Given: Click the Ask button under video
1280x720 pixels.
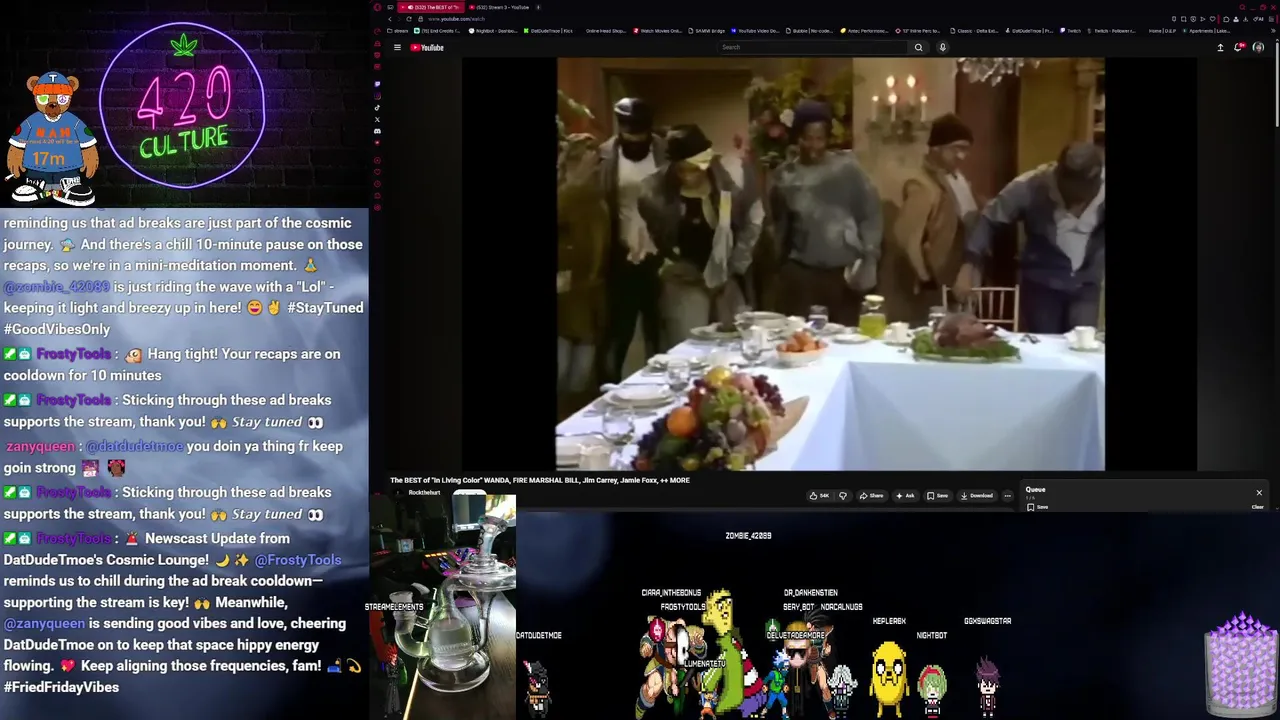Looking at the screenshot, I should pyautogui.click(x=905, y=495).
